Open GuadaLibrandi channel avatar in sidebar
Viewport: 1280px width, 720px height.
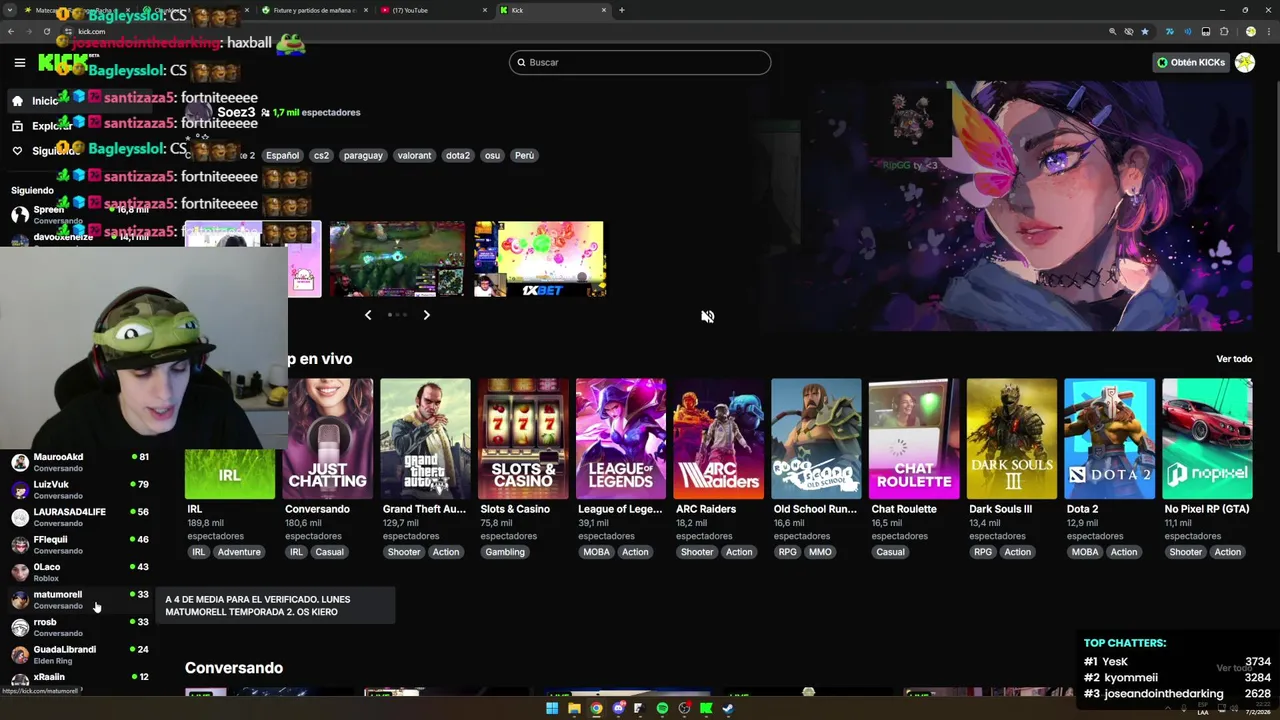19,655
